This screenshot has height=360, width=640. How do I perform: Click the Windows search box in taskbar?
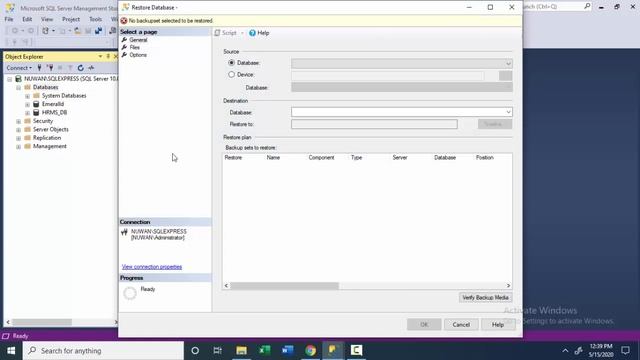tap(103, 350)
